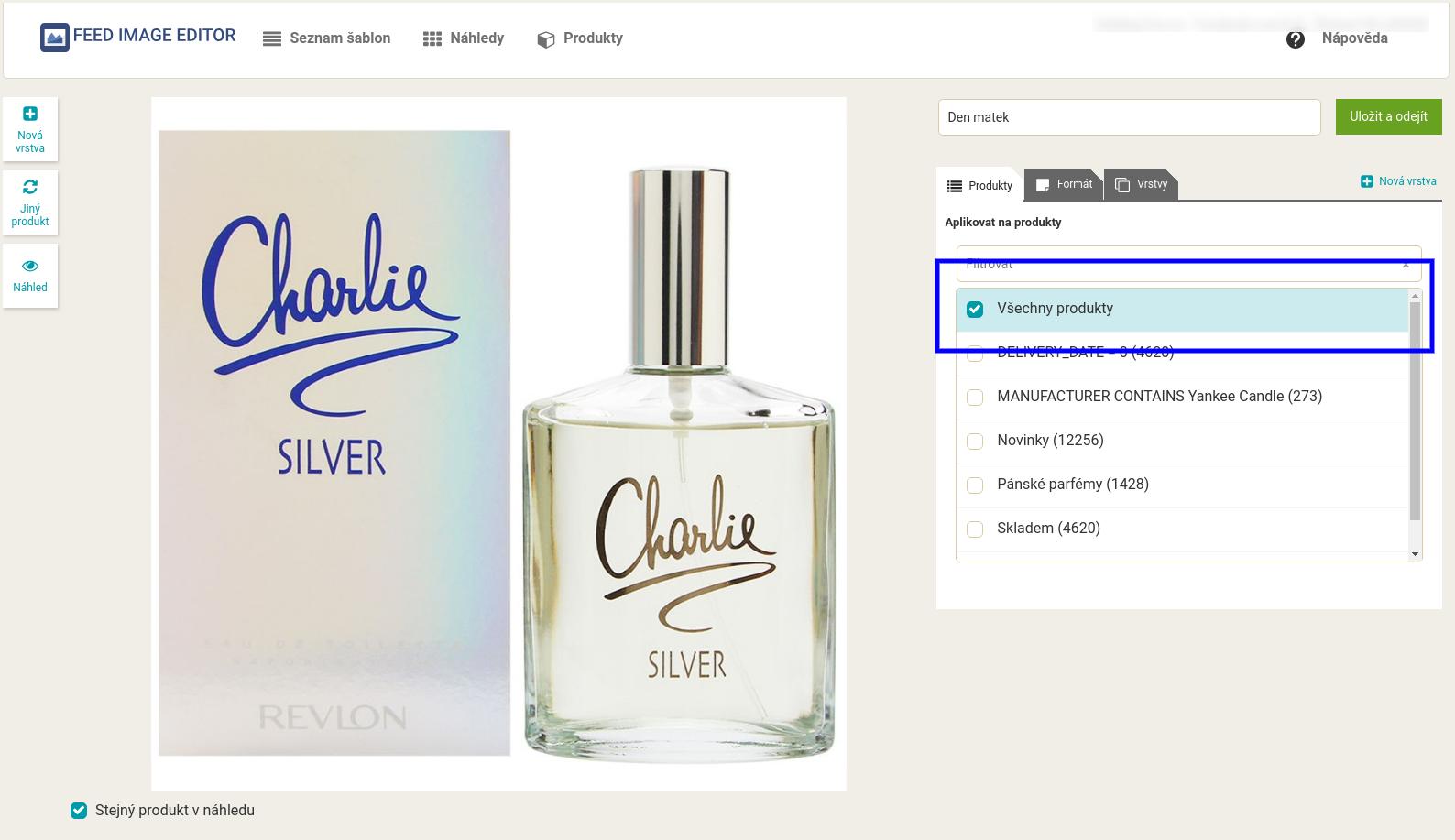Screen dimensions: 1455x840
Task: Check the Novinky (12256) checkbox
Action: 975,442
